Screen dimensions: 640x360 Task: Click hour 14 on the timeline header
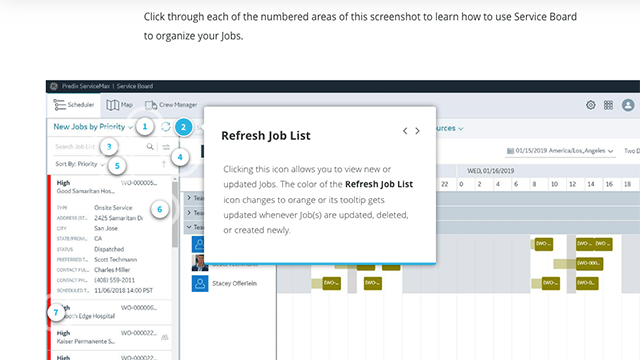[x=591, y=184]
